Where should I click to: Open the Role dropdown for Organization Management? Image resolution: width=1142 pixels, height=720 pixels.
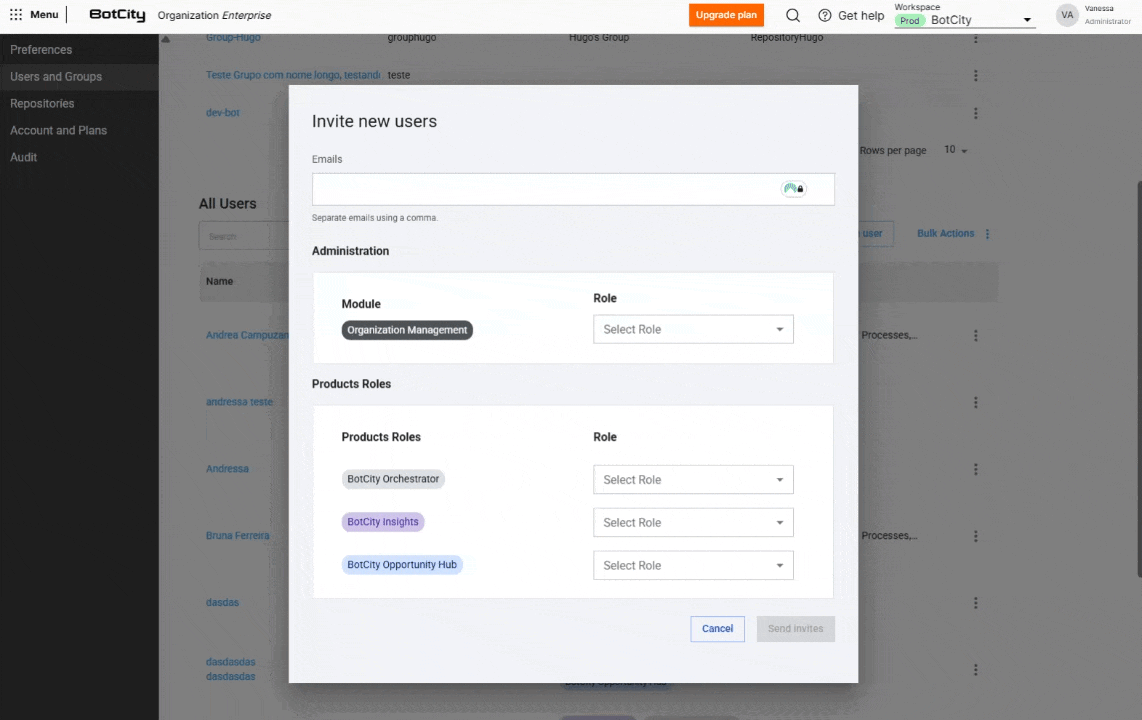click(693, 329)
